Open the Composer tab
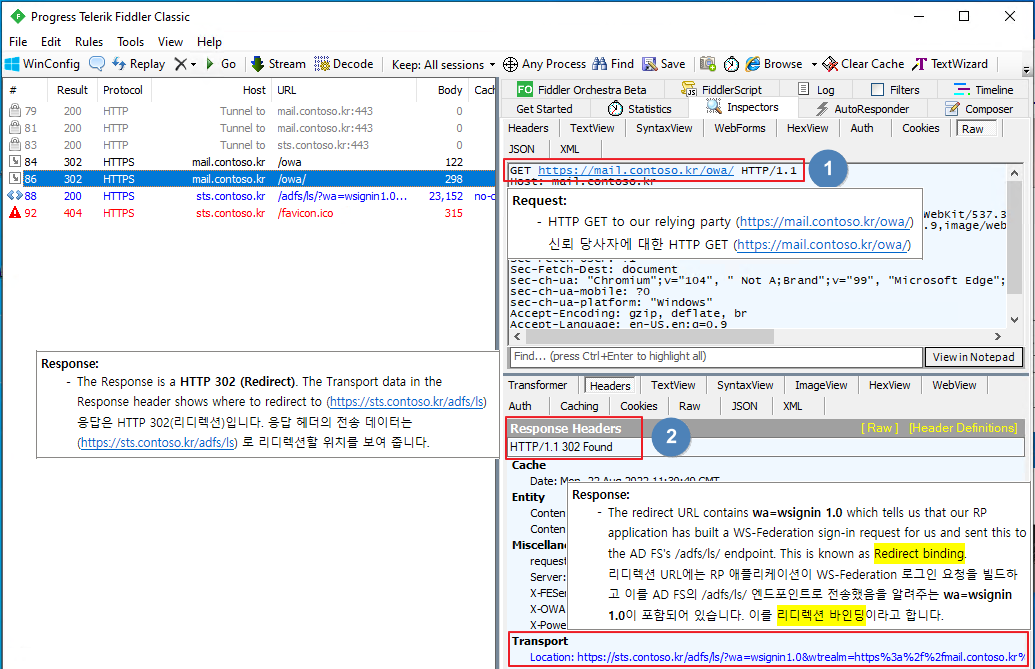This screenshot has width=1035, height=669. (979, 109)
